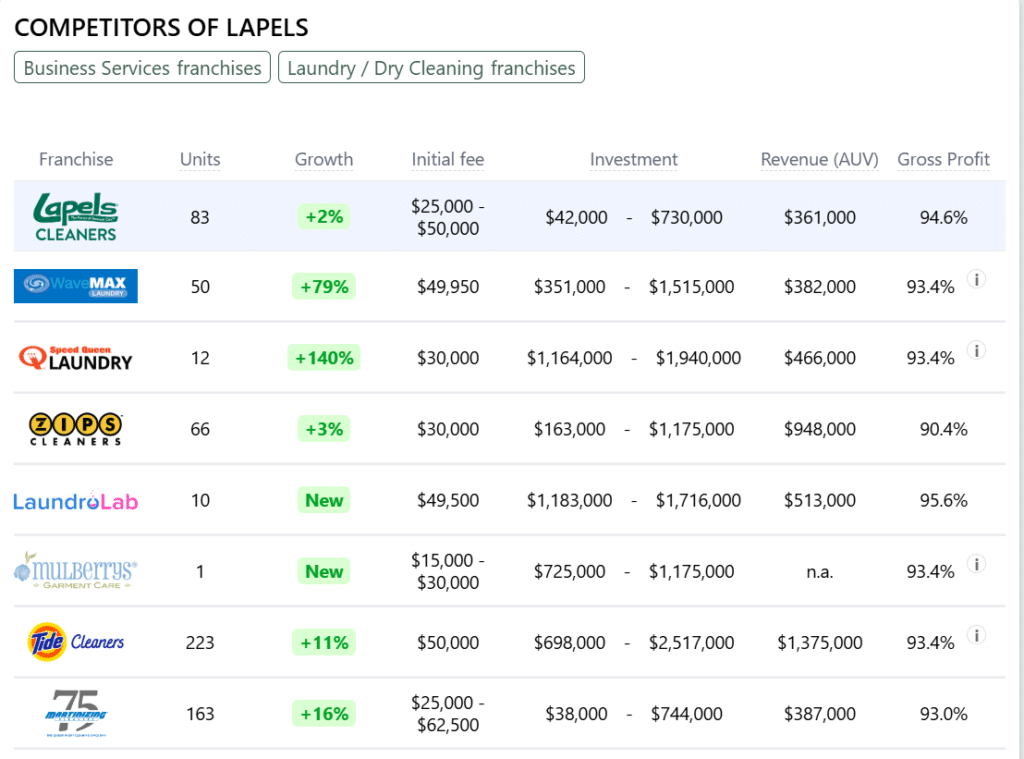
Task: Click the Growth column header
Action: pos(324,159)
